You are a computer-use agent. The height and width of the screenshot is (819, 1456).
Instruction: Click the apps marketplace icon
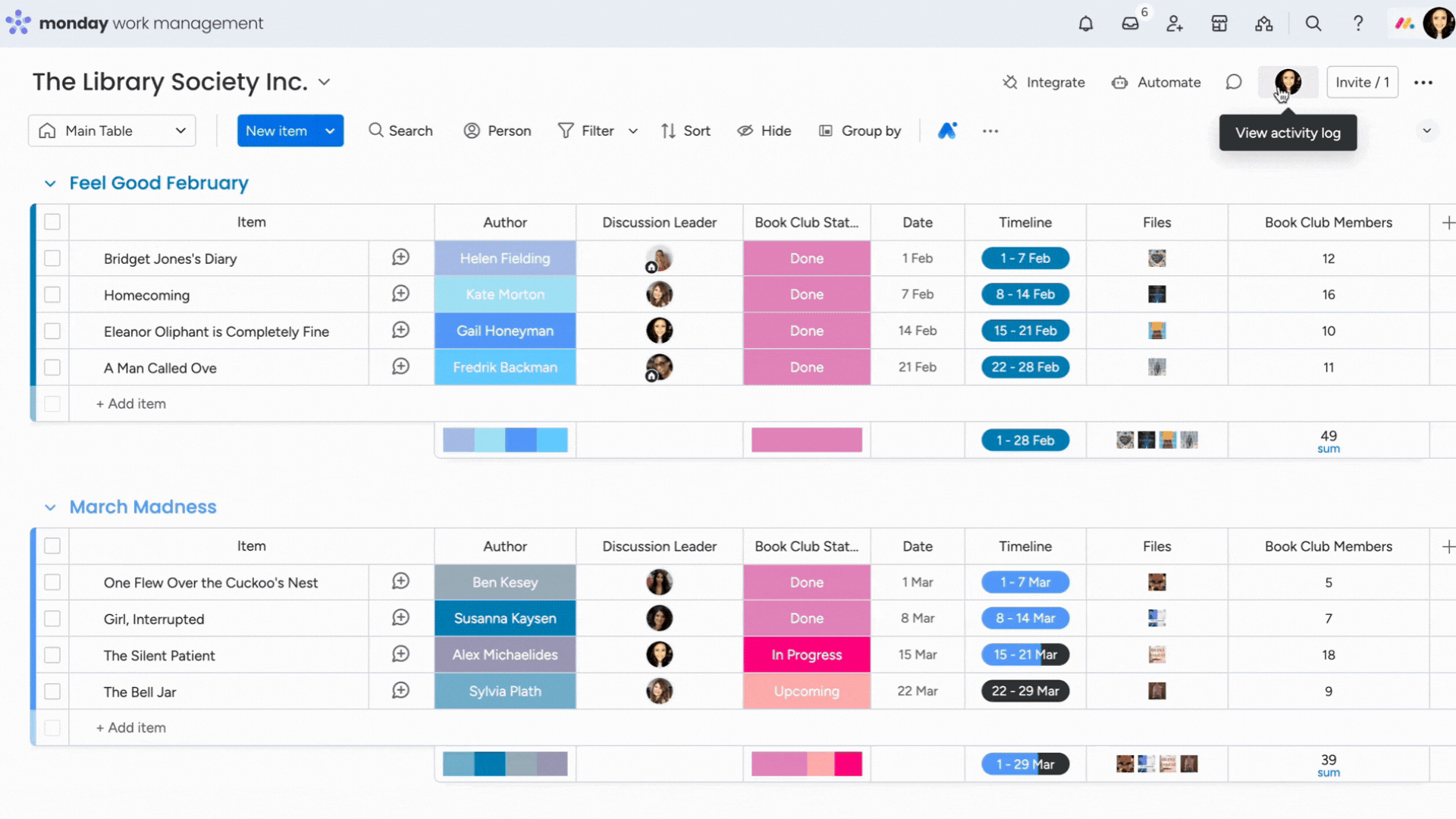pos(1220,23)
